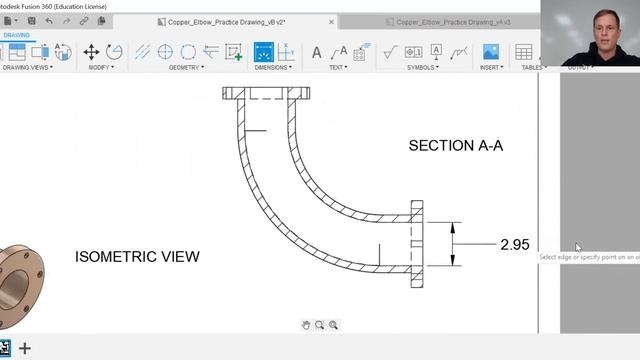The width and height of the screenshot is (640, 360).
Task: Switch to Copper_Elbow_Practice Drawing_vB v2 tab
Action: click(227, 22)
